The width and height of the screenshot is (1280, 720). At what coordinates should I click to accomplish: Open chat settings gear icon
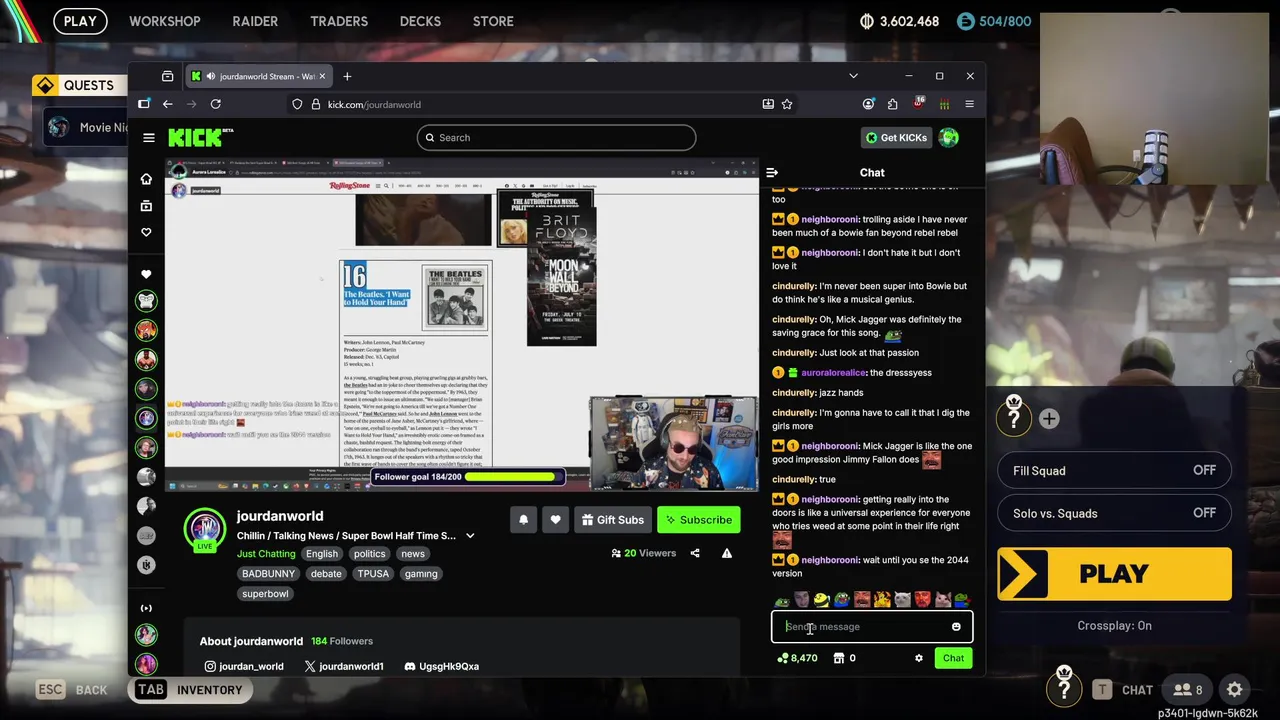(x=919, y=658)
